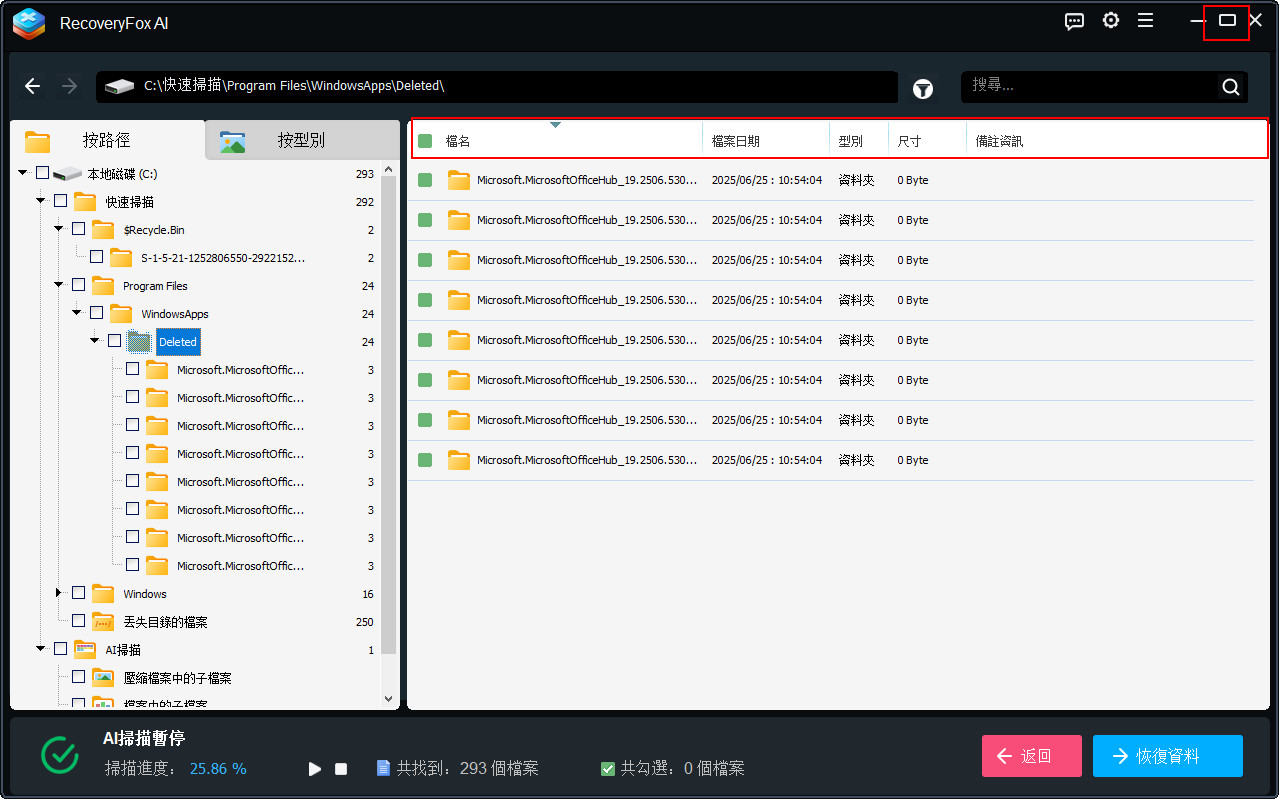Click the 搜尋 search input field

[x=1090, y=87]
